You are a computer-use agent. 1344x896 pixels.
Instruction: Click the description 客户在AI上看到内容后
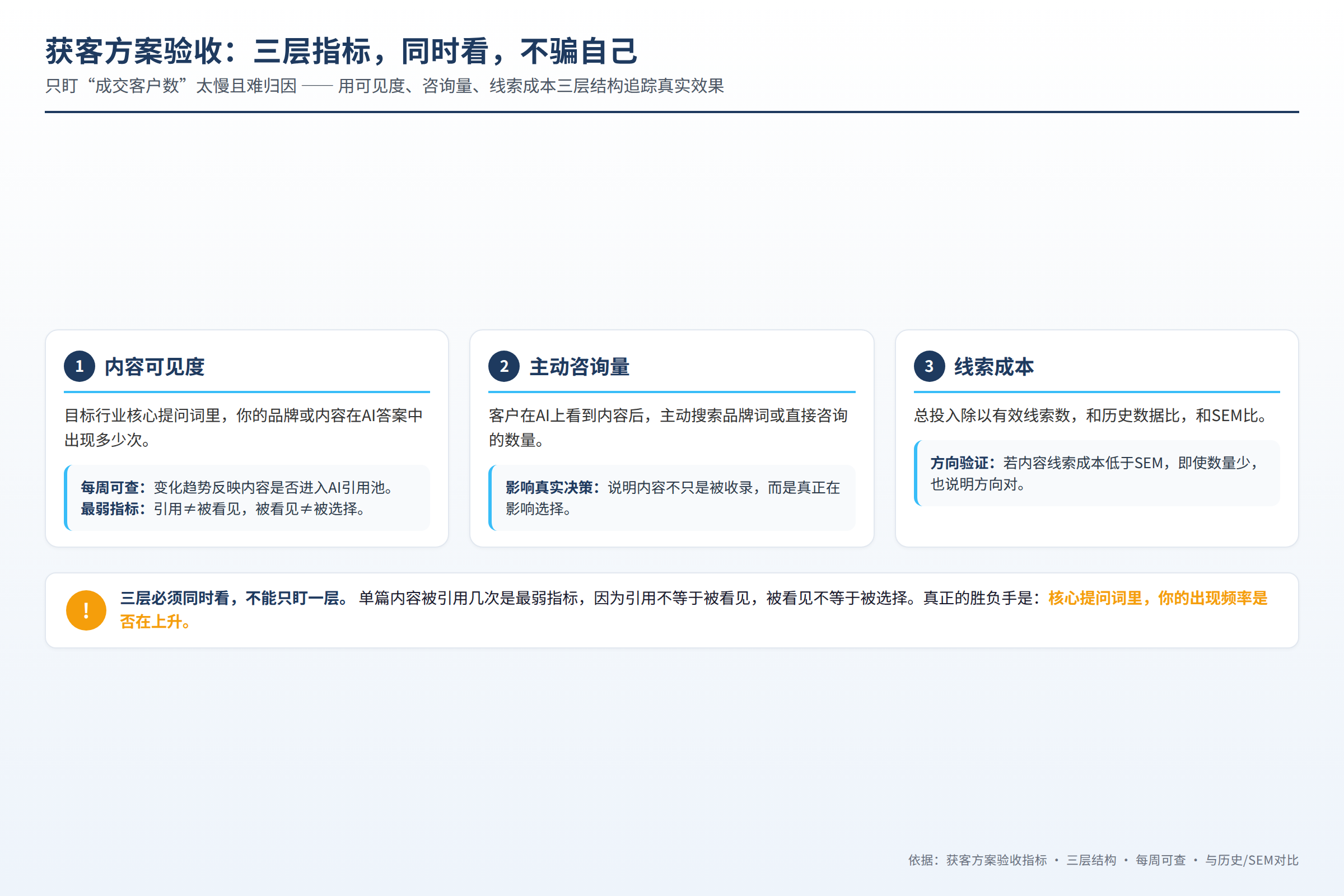point(669,427)
